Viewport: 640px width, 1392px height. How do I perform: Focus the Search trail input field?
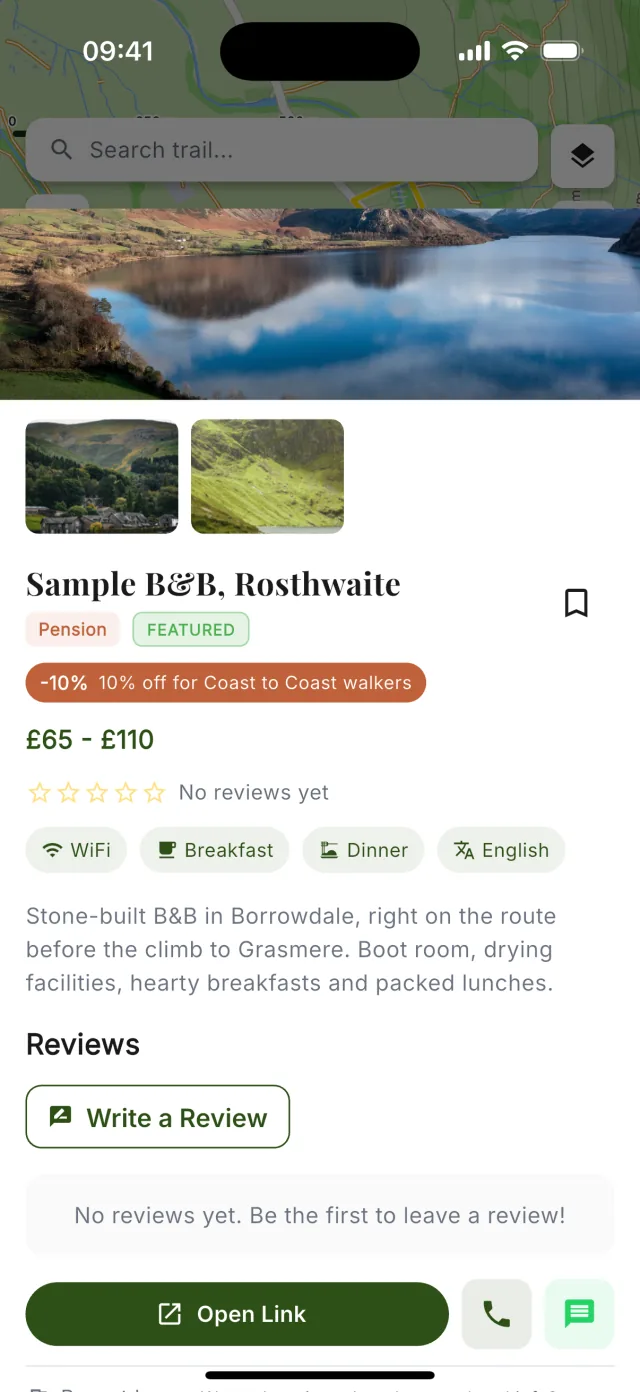coord(282,150)
